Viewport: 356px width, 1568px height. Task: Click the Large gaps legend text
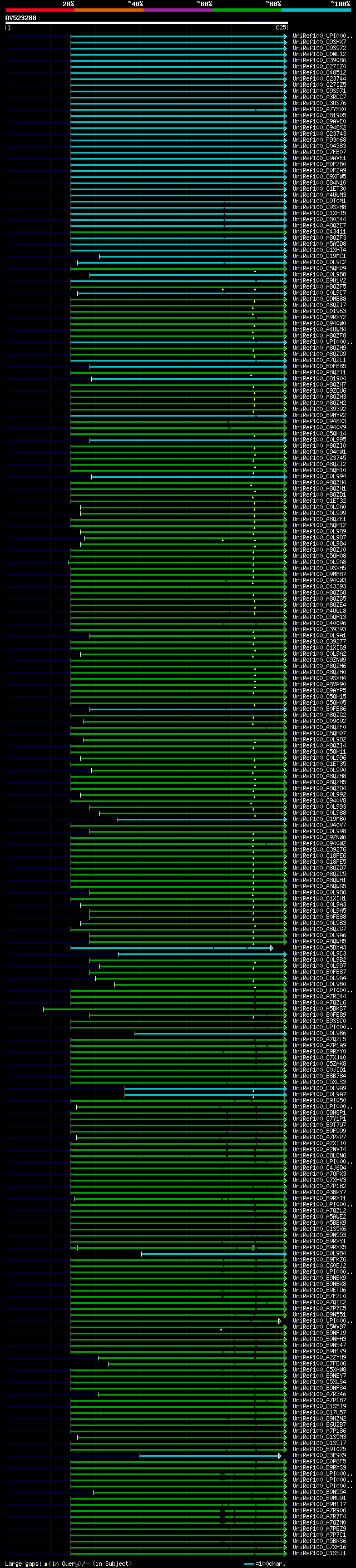point(69,1564)
